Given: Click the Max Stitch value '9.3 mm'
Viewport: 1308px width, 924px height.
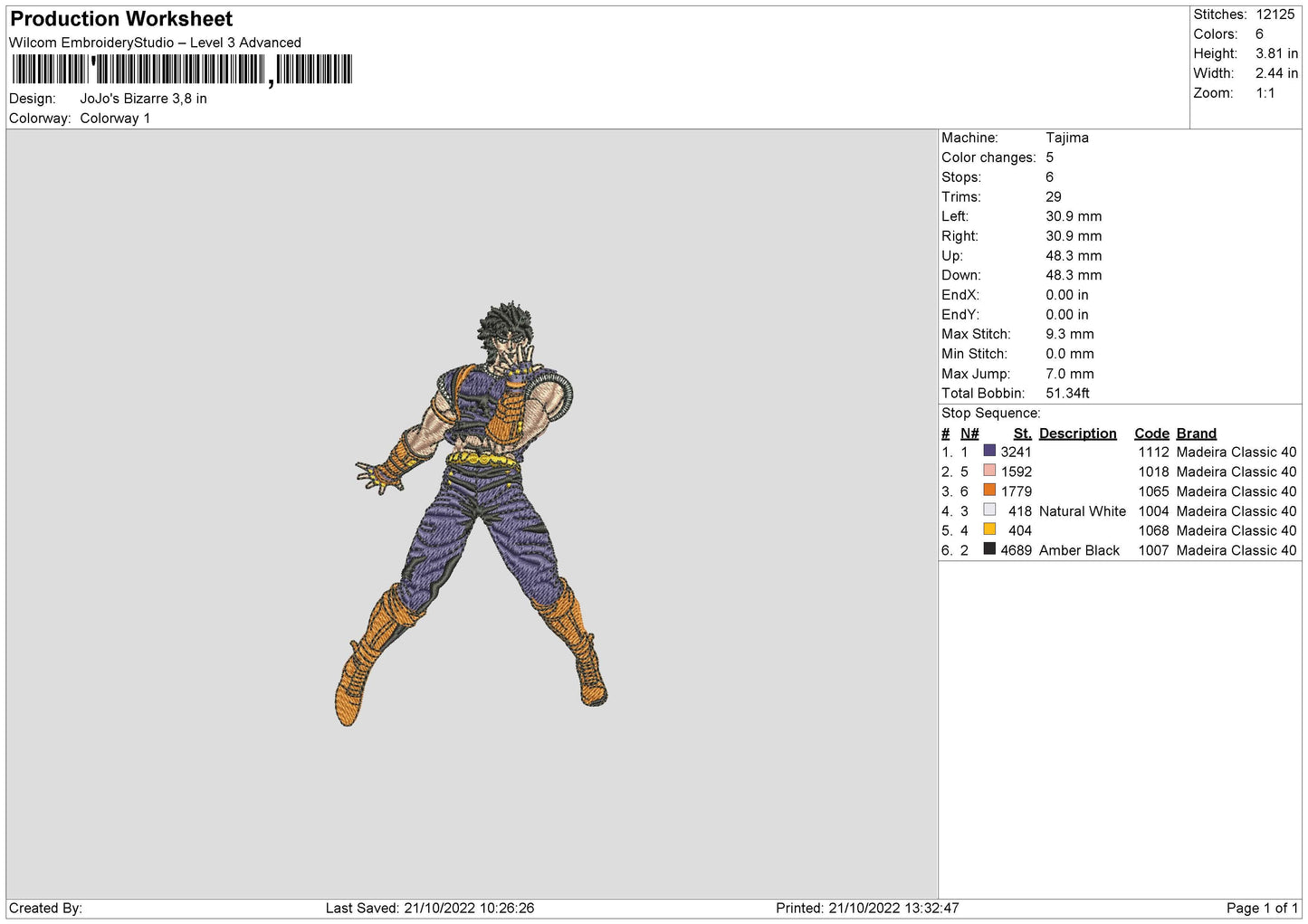Looking at the screenshot, I should pyautogui.click(x=1069, y=334).
